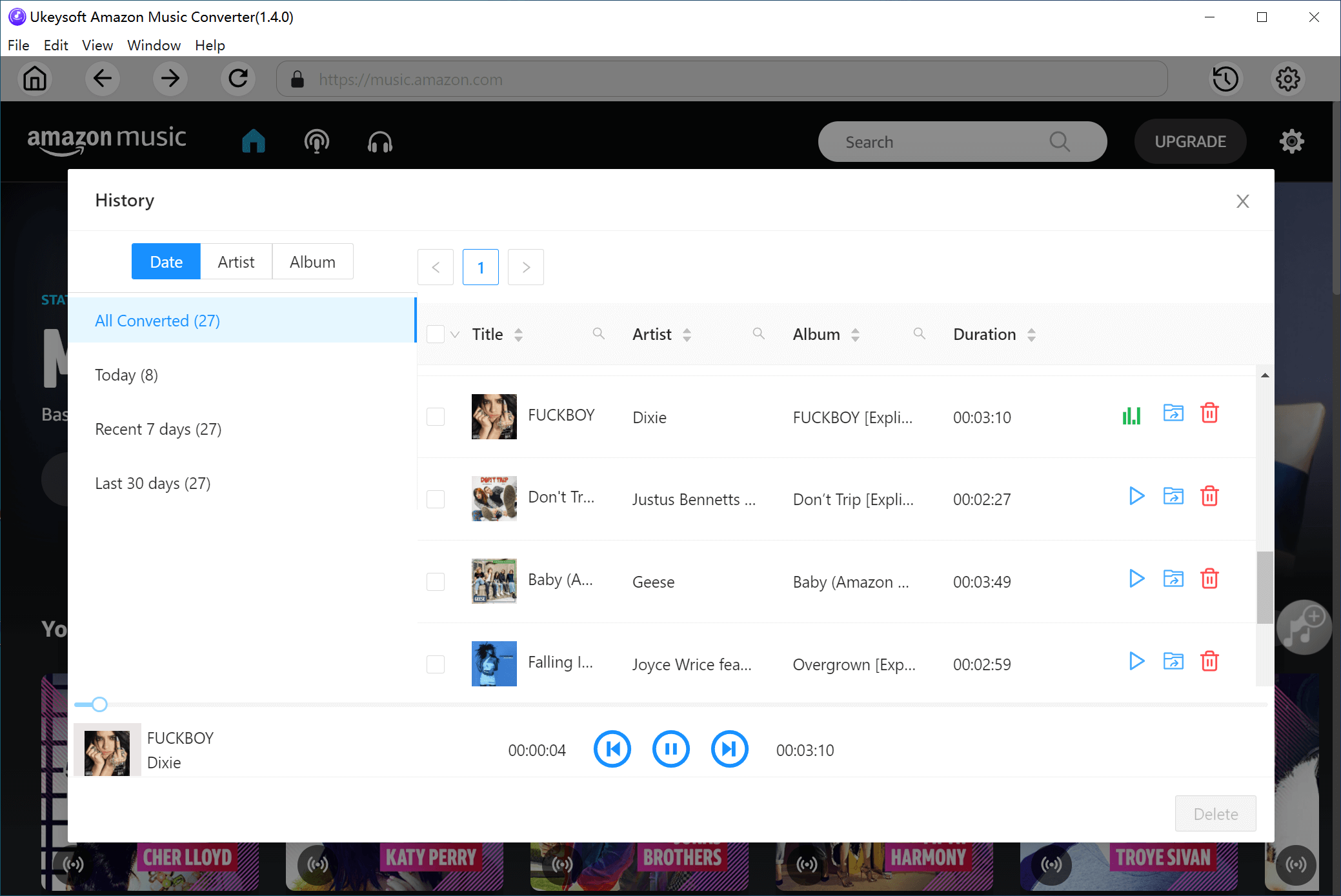The image size is (1341, 896).
Task: Select Today (8) filter
Action: [242, 375]
